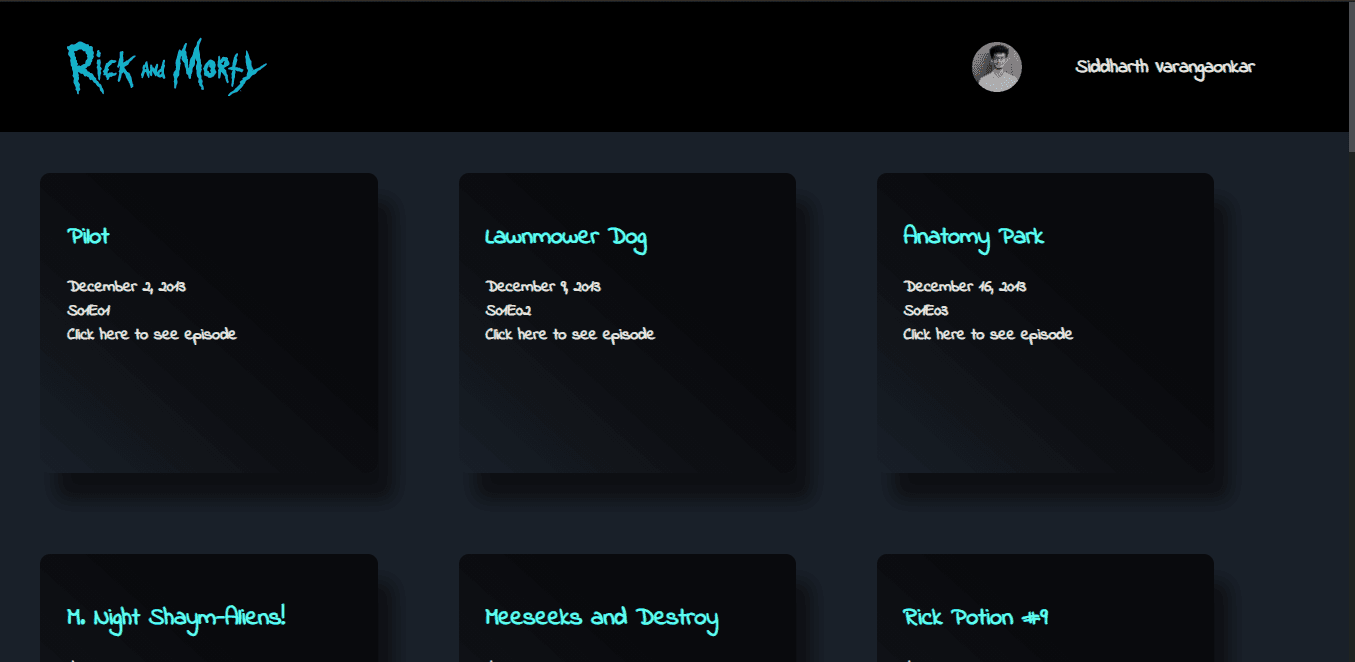Viewport: 1355px width, 662px height.
Task: Open the Lawnmower Dog episode title
Action: 566,238
